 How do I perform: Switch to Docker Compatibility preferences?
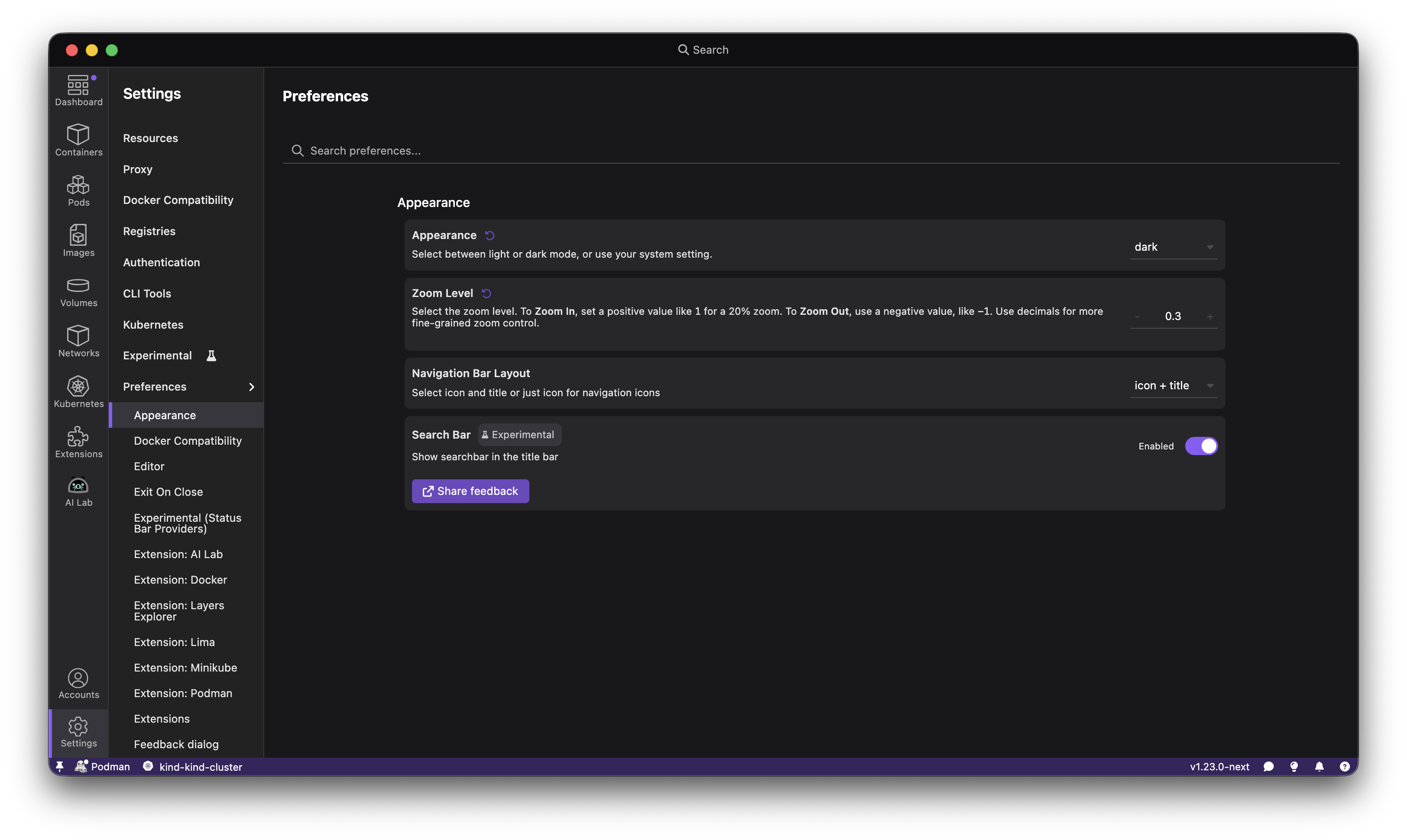[x=188, y=440]
